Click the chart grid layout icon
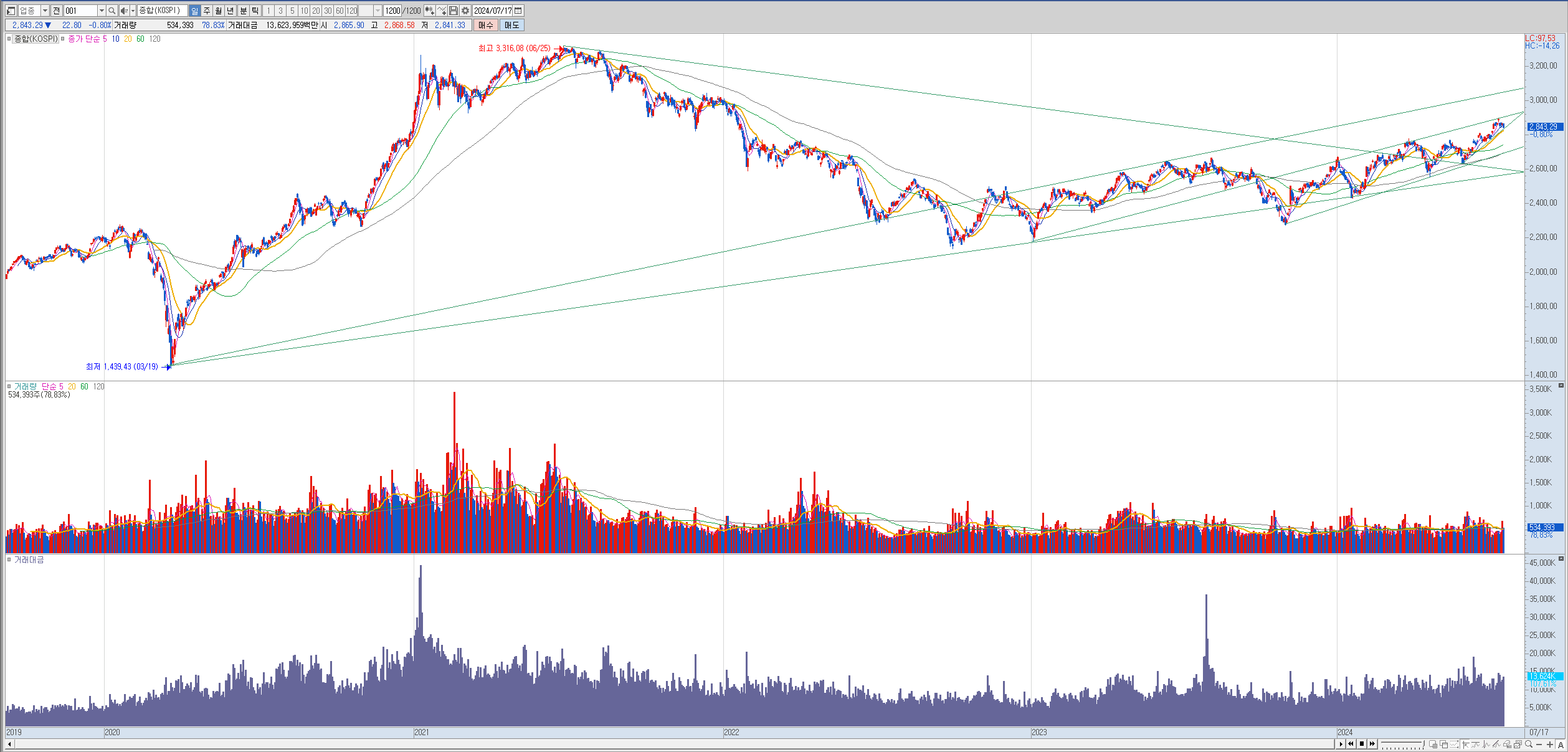1568x752 pixels. click(1433, 744)
